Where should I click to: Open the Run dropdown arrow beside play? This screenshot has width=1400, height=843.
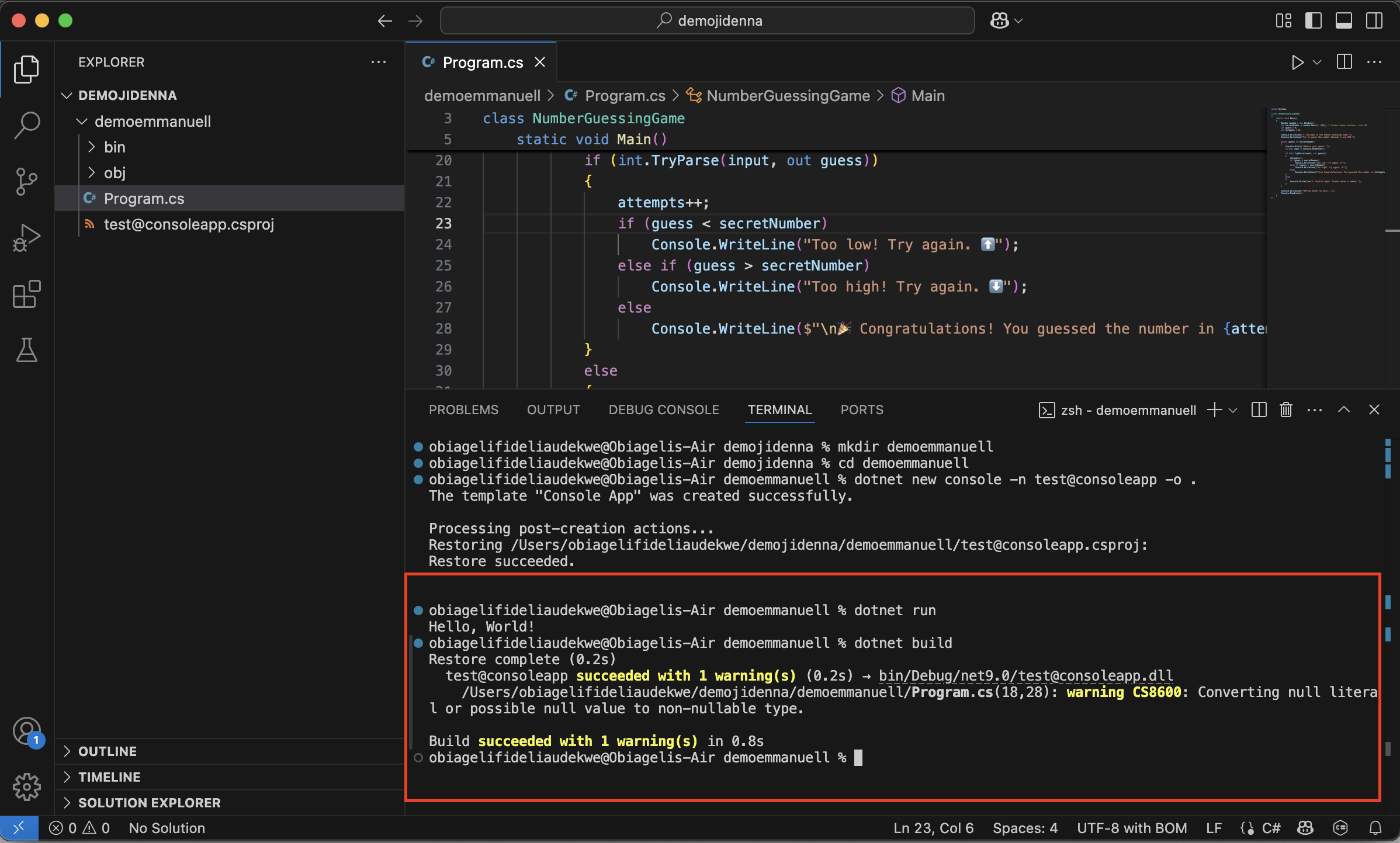click(x=1317, y=62)
